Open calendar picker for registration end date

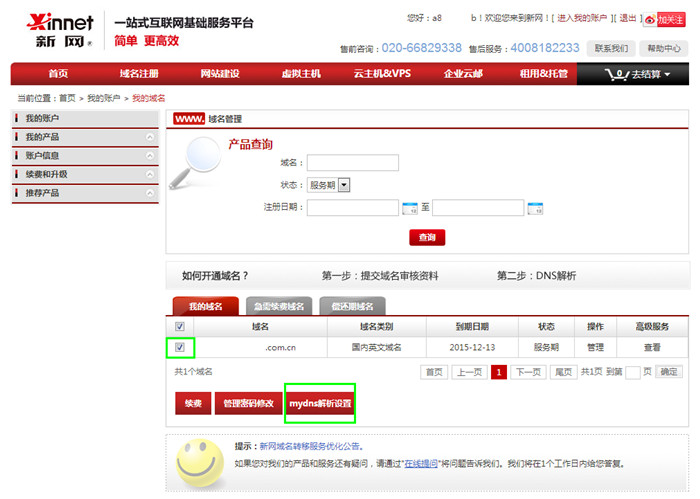coord(534,208)
